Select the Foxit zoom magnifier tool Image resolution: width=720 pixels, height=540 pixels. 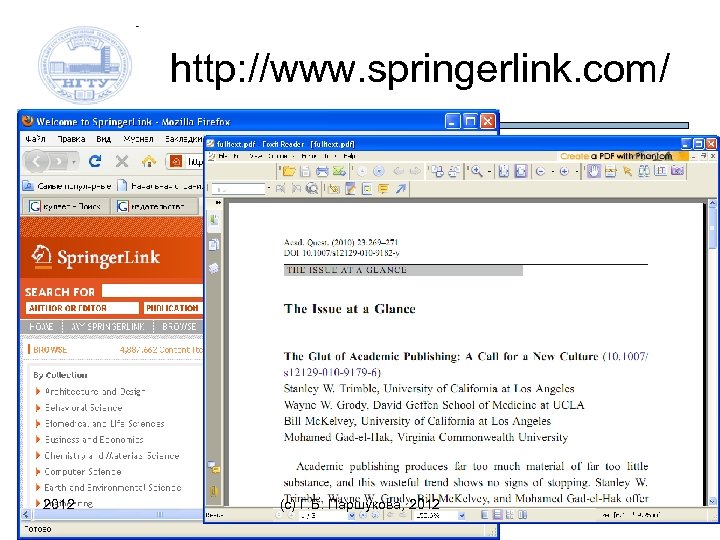coord(477,171)
